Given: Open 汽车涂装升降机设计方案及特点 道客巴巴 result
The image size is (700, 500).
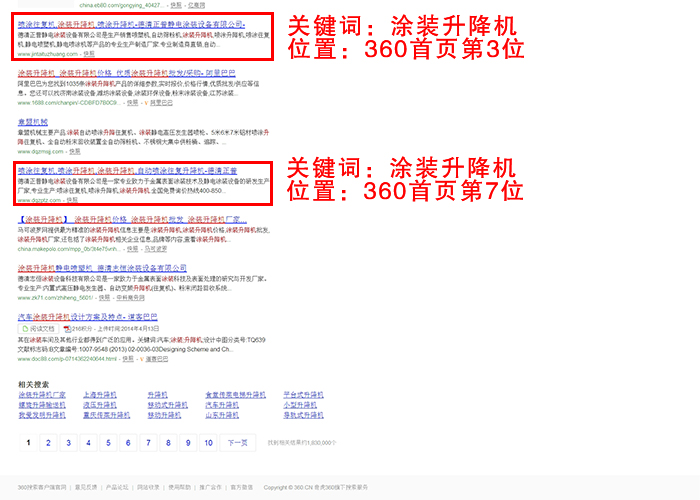Looking at the screenshot, I should 88,317.
